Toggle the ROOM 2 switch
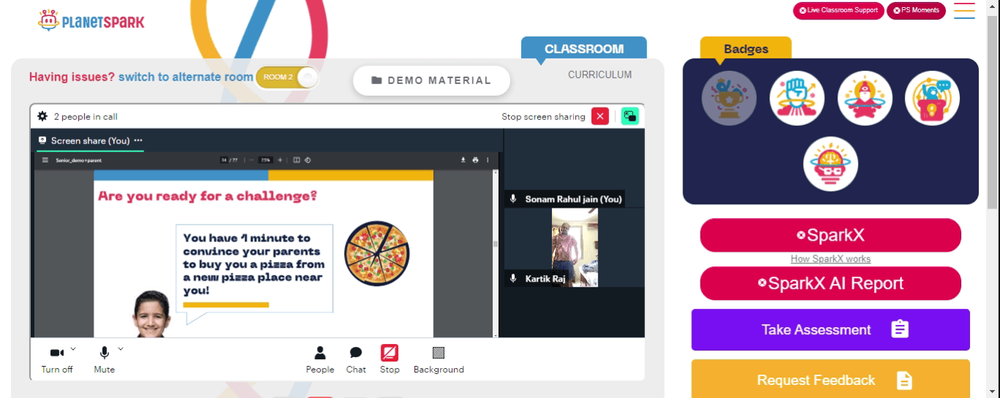The height and width of the screenshot is (398, 1000). [x=286, y=77]
